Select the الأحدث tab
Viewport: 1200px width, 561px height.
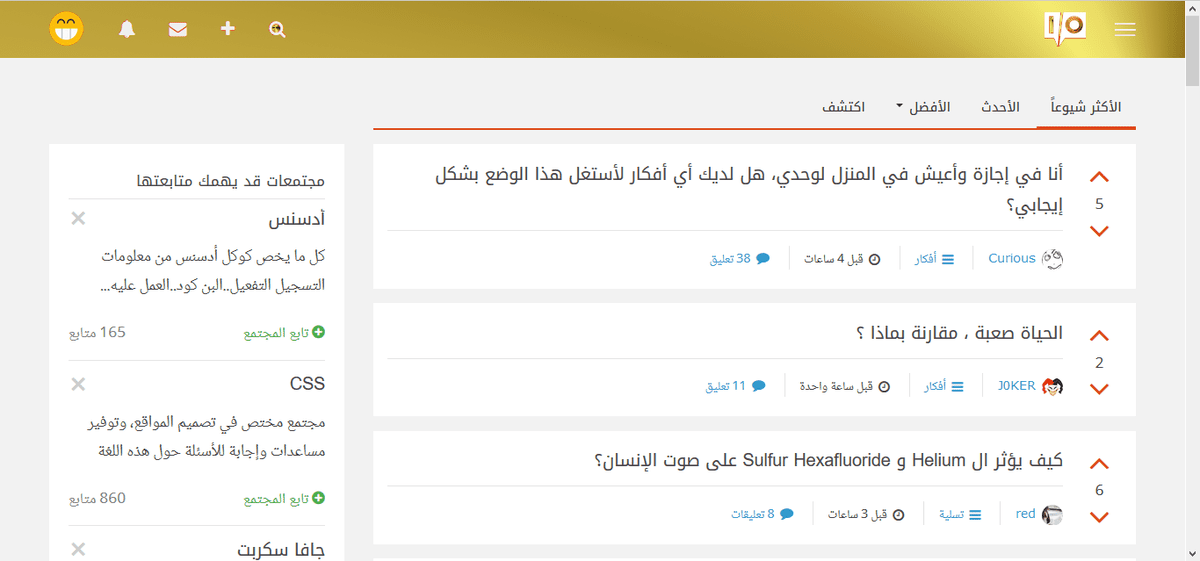(998, 107)
